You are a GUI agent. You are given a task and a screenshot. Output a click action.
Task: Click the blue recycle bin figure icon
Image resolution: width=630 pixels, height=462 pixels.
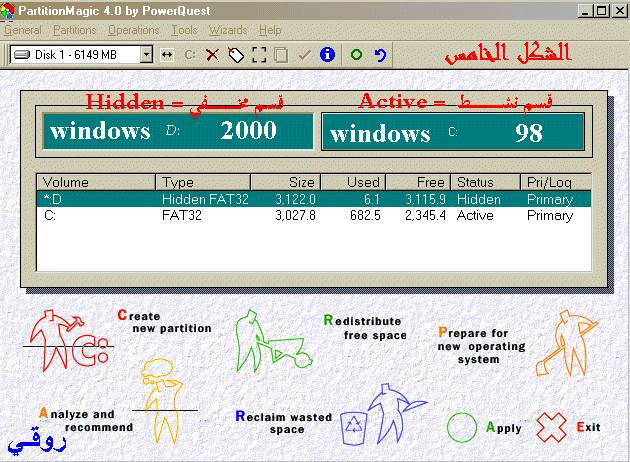[x=384, y=415]
